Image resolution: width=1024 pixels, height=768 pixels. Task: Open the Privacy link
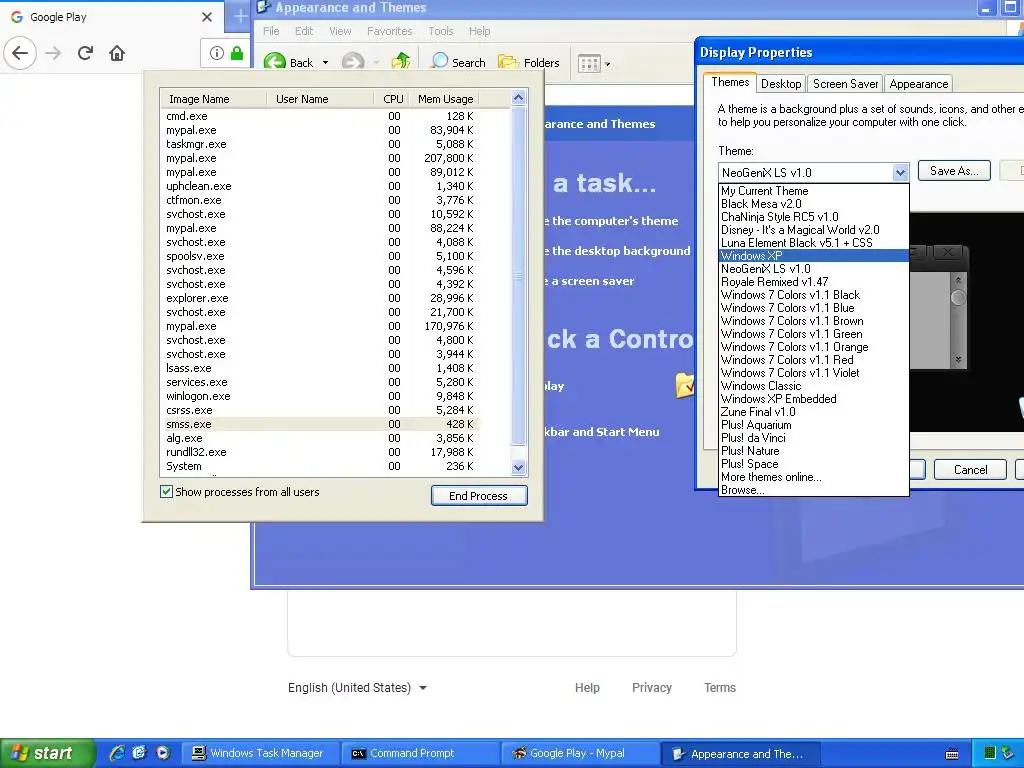coord(652,688)
